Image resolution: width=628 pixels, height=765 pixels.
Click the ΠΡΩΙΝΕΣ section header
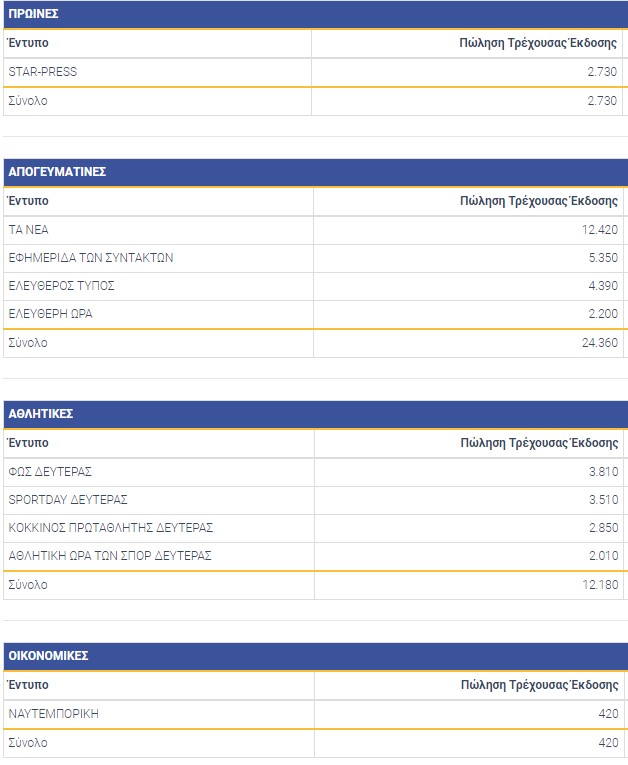[33, 14]
